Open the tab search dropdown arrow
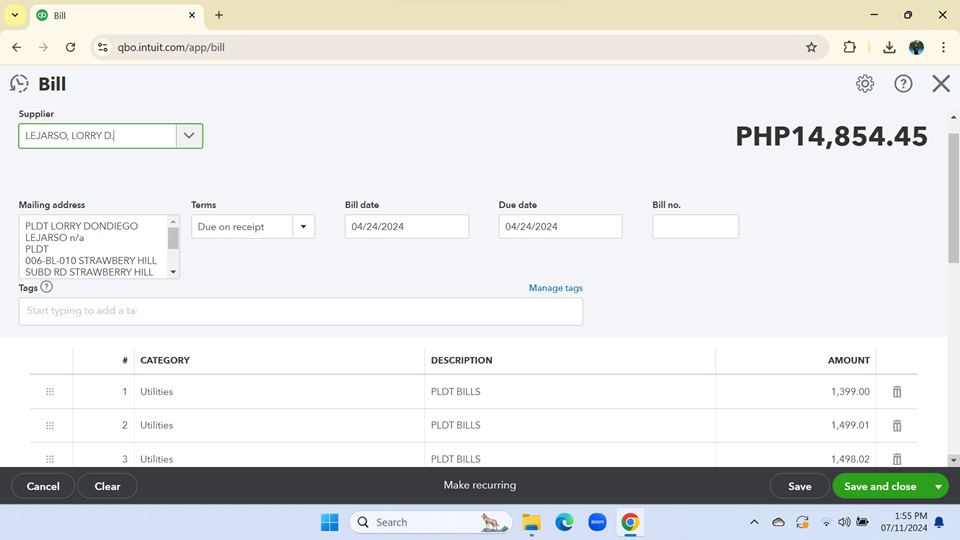 (x=15, y=15)
